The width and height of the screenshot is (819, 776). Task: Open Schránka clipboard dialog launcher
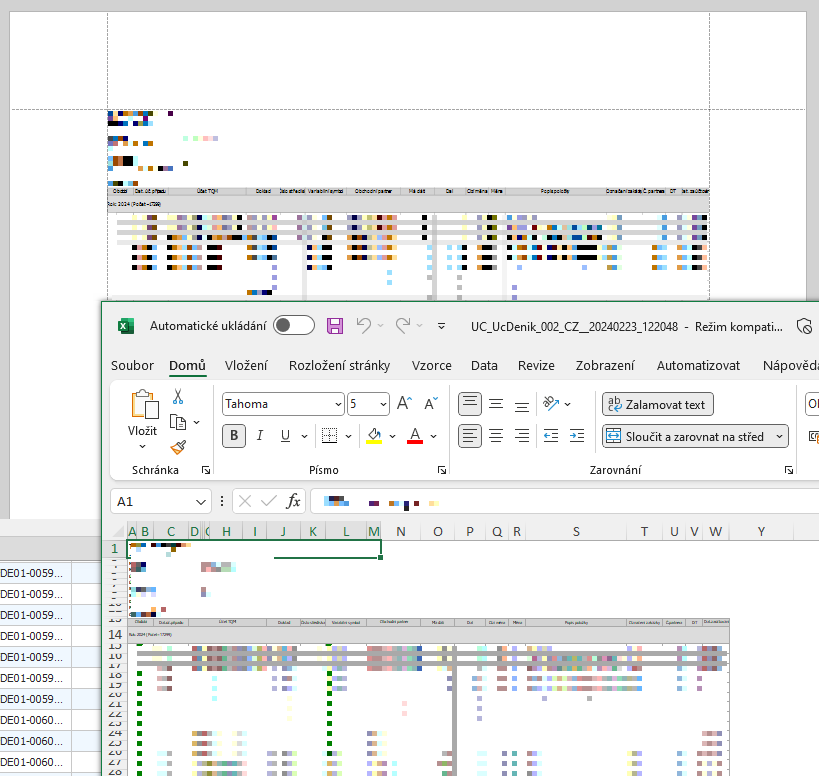[x=206, y=470]
